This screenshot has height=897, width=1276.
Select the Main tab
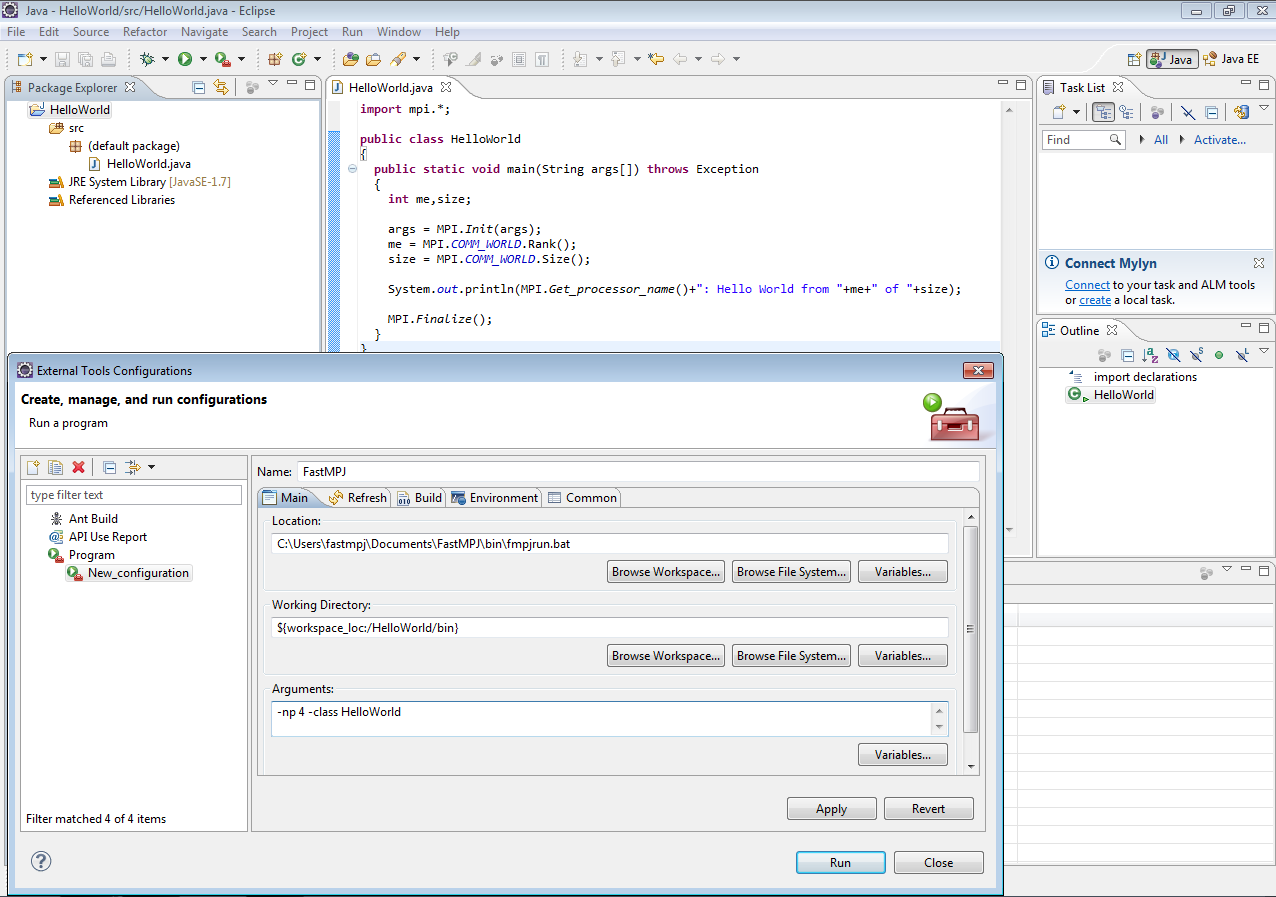[286, 497]
